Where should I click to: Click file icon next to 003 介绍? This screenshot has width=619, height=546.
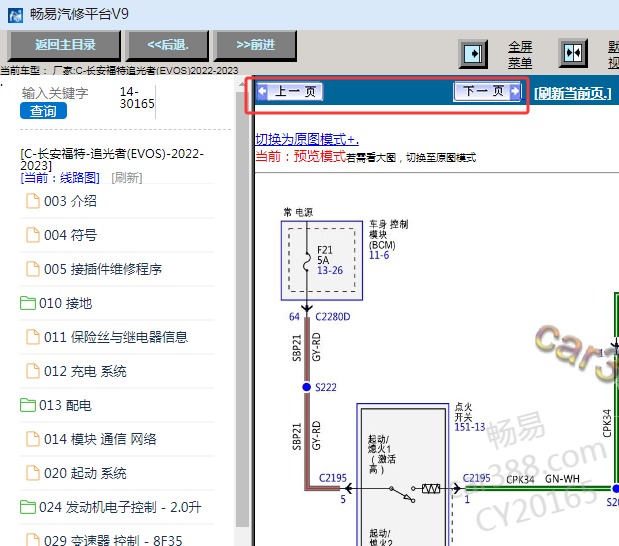(33, 201)
